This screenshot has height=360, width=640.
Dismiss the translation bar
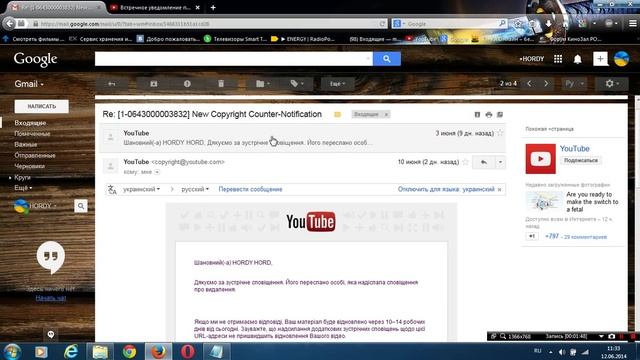(500, 189)
